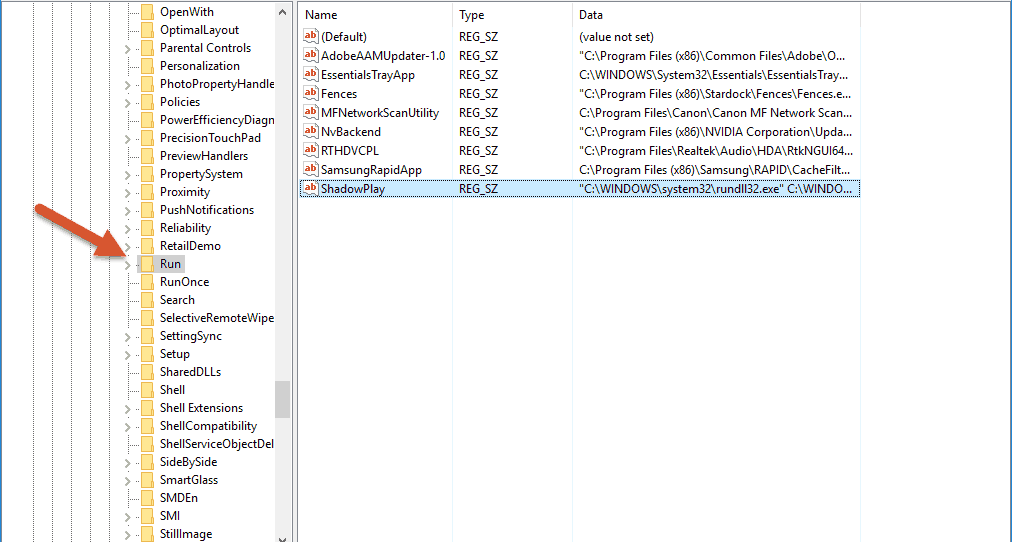Click the NvBackend string value icon

(311, 132)
